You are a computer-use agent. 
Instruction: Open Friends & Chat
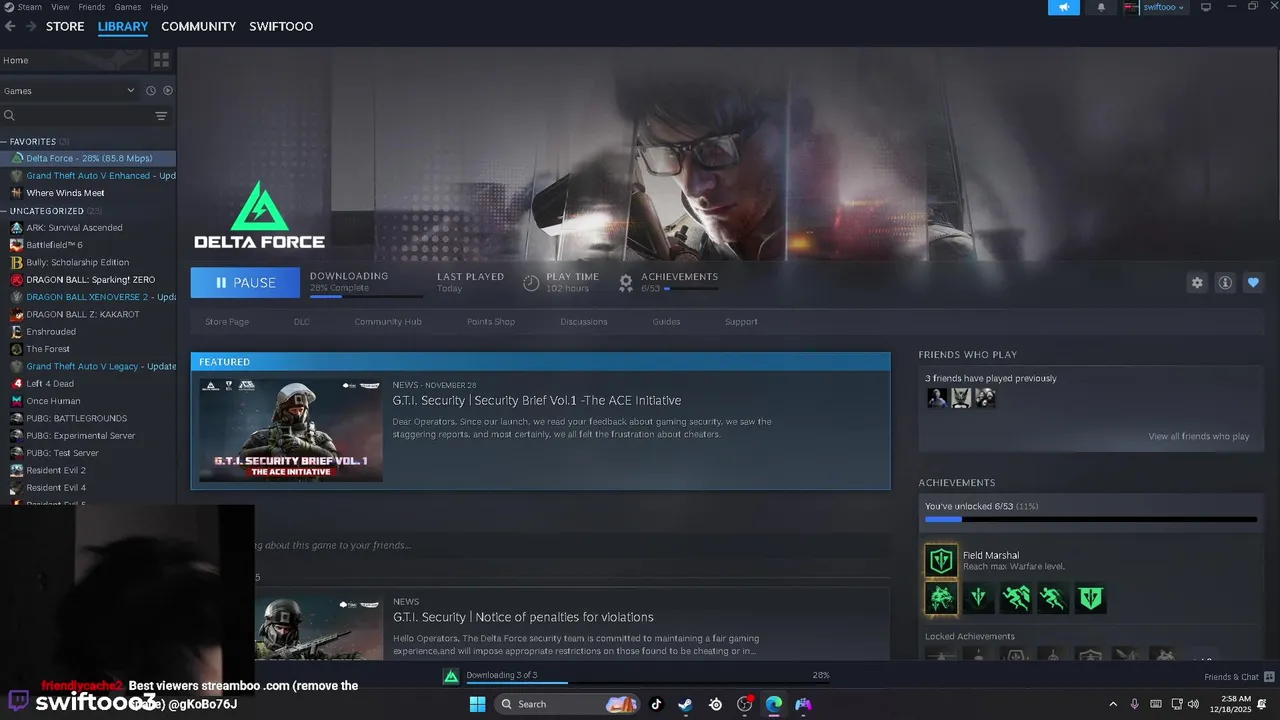pos(1239,677)
